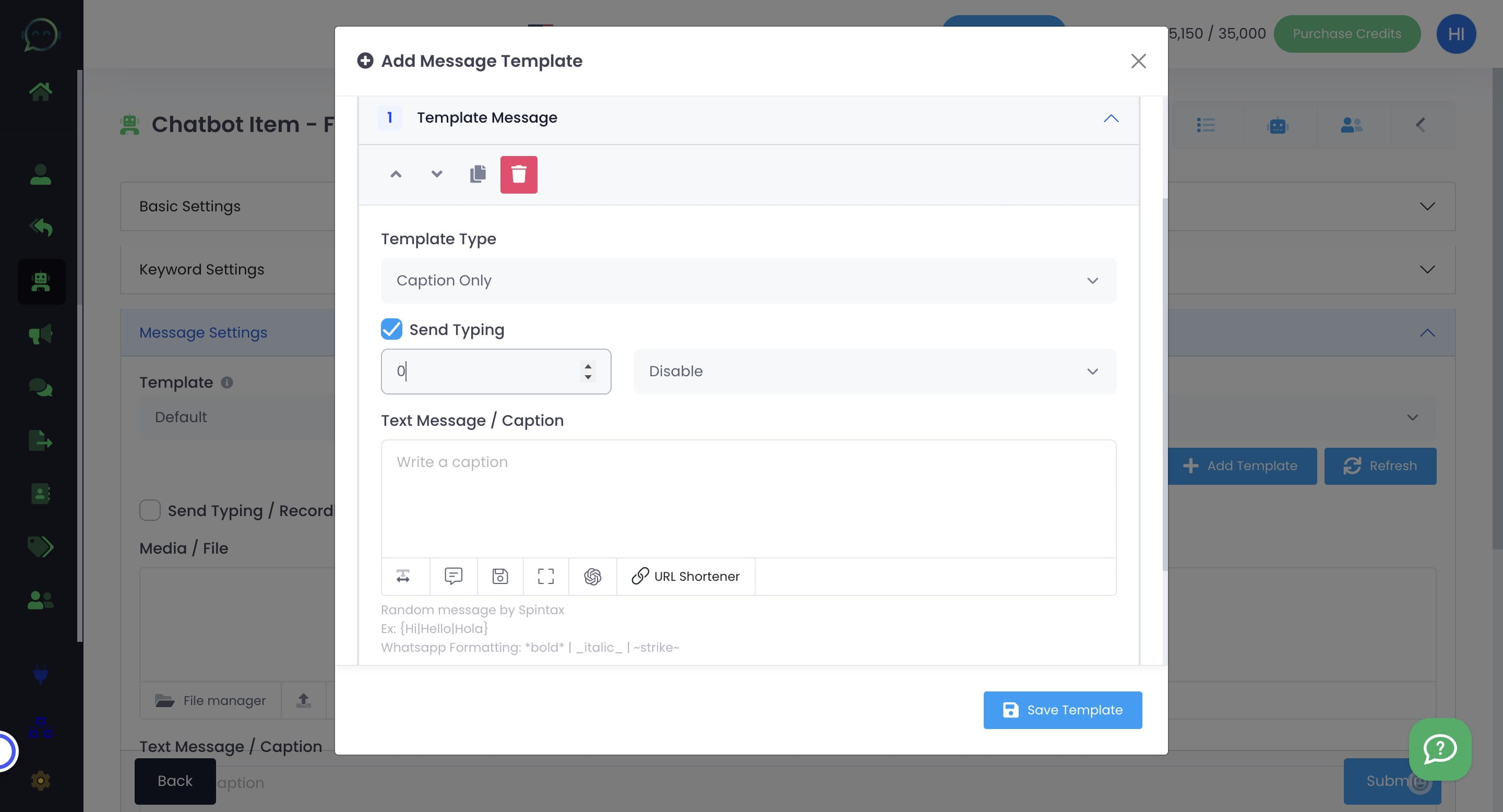This screenshot has height=812, width=1503.
Task: Duplicate the Template Message using copy icon
Action: tap(478, 174)
